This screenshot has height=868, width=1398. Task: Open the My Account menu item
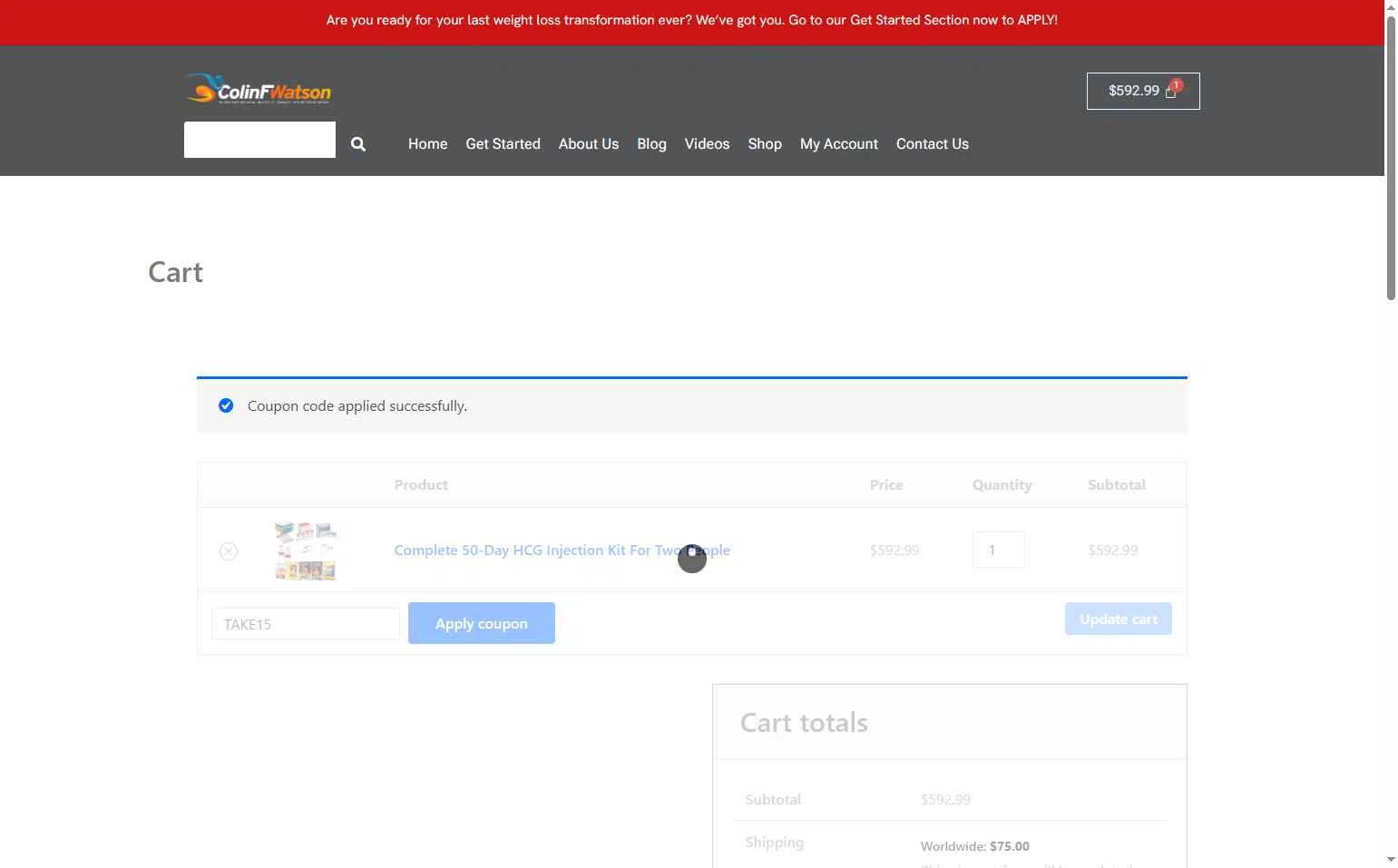click(x=839, y=144)
